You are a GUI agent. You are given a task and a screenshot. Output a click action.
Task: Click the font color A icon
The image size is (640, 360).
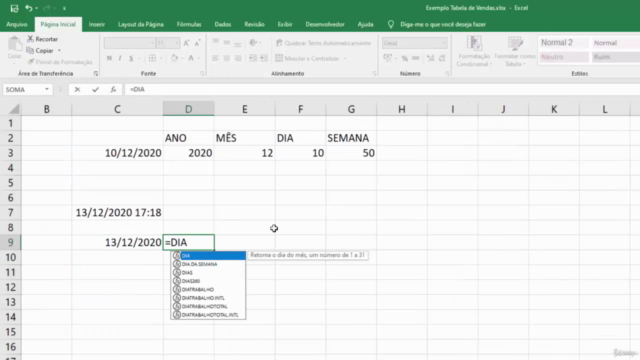(x=191, y=58)
